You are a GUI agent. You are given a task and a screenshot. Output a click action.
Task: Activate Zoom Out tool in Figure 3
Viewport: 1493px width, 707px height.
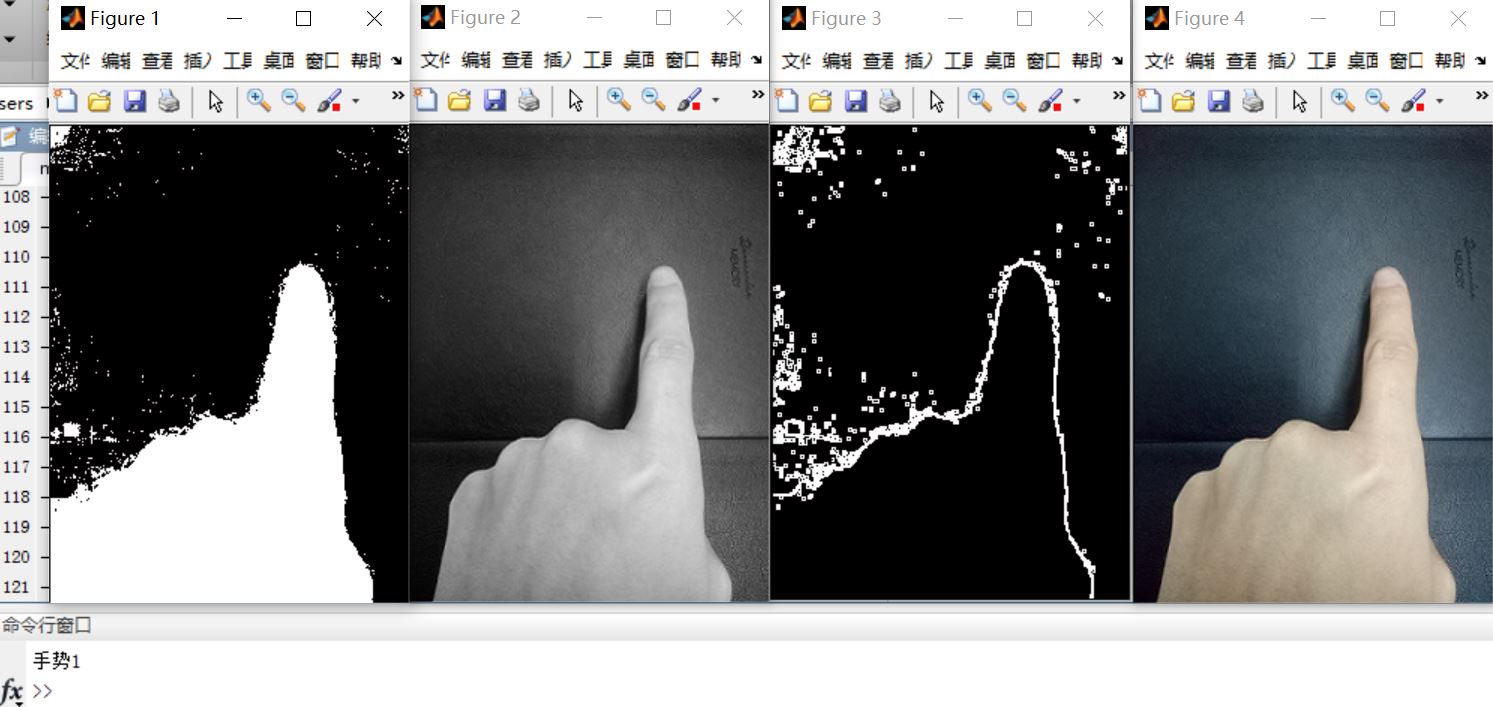pyautogui.click(x=1014, y=100)
